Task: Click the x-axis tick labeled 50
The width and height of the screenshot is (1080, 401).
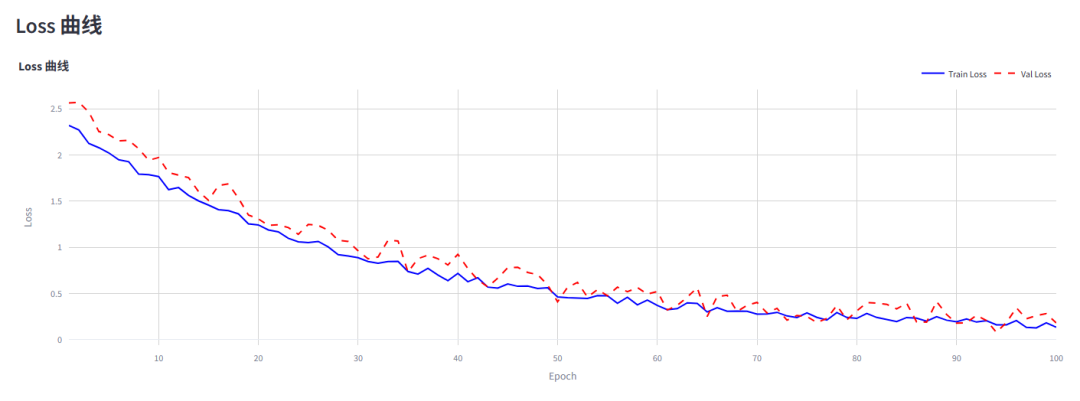Action: (x=558, y=357)
